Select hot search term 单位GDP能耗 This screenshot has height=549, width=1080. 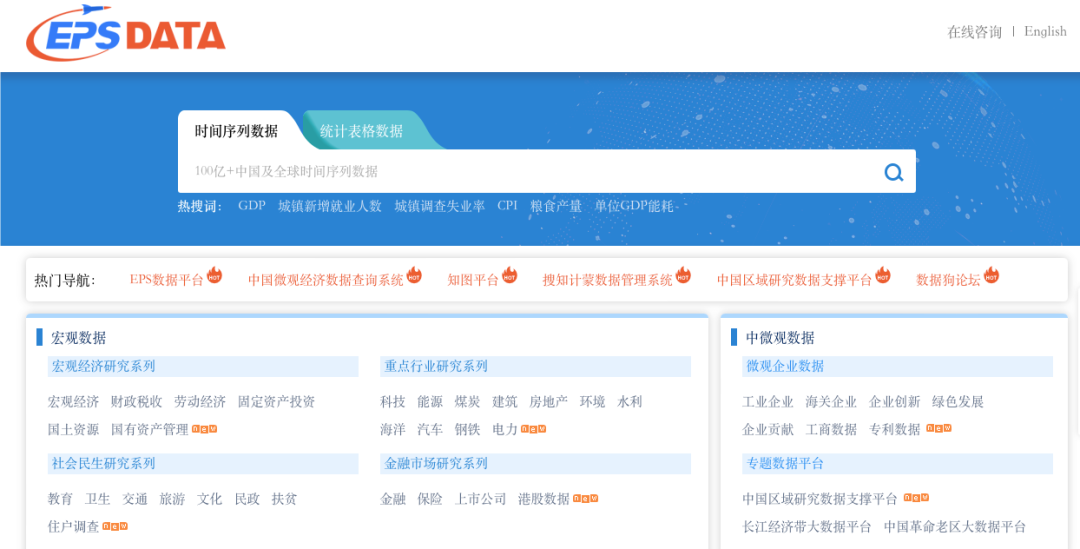(634, 206)
